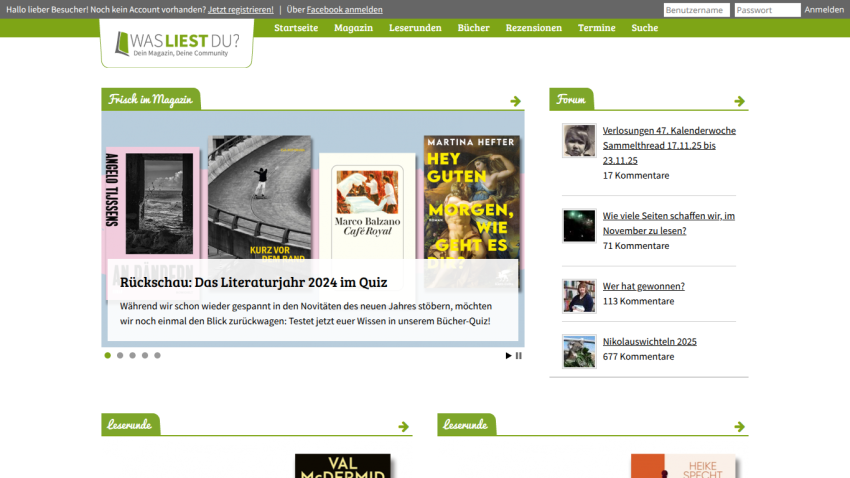Open the left Leserunde arrow
850x478 pixels.
[x=403, y=427]
